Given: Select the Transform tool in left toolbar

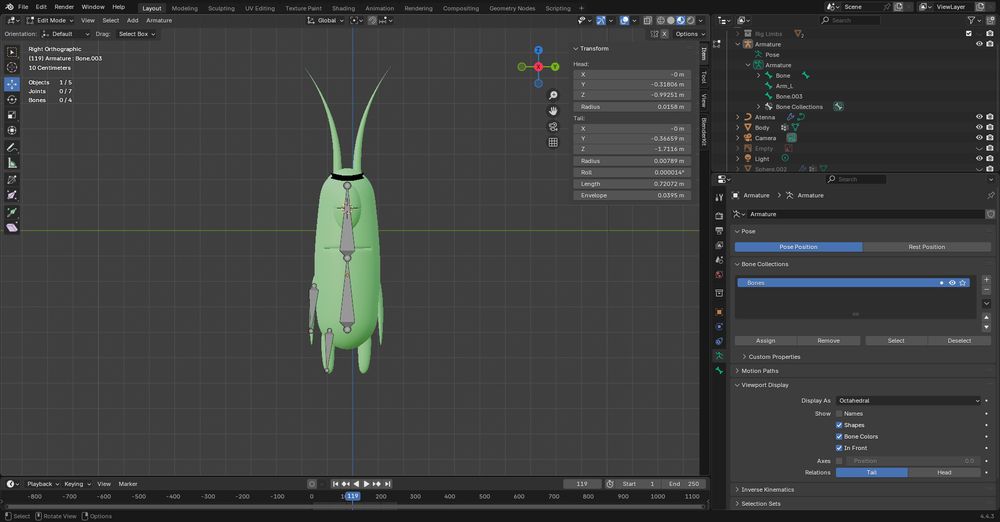Looking at the screenshot, I should click(x=12, y=130).
